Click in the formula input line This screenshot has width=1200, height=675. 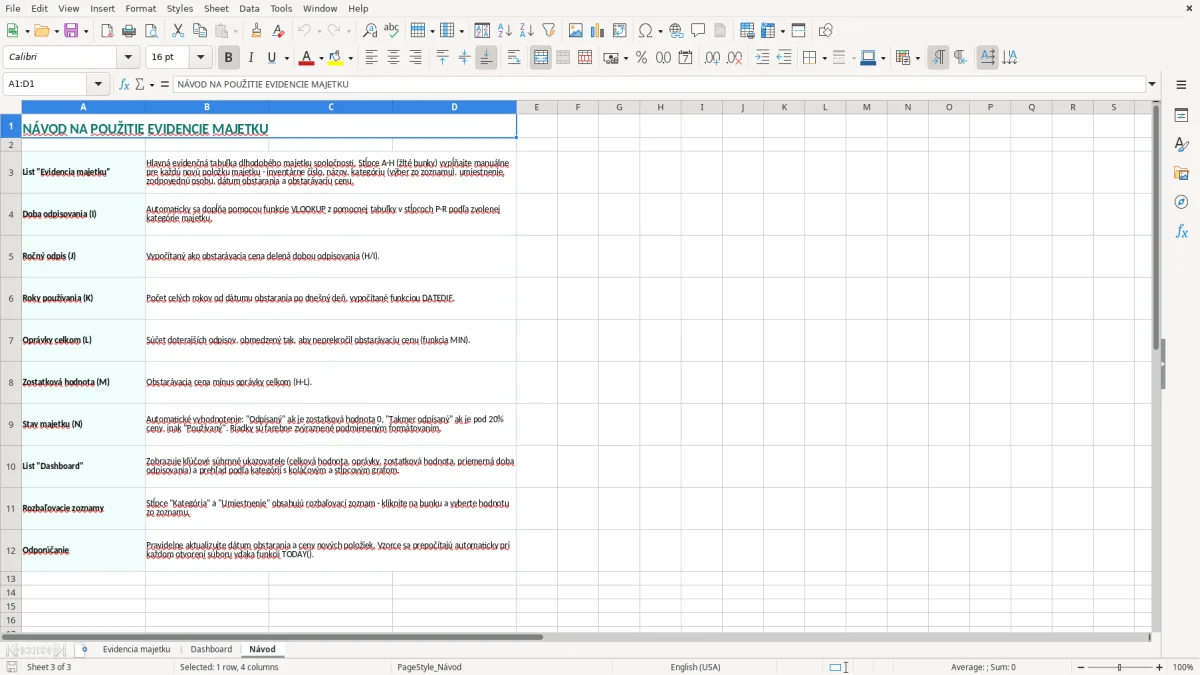point(660,85)
